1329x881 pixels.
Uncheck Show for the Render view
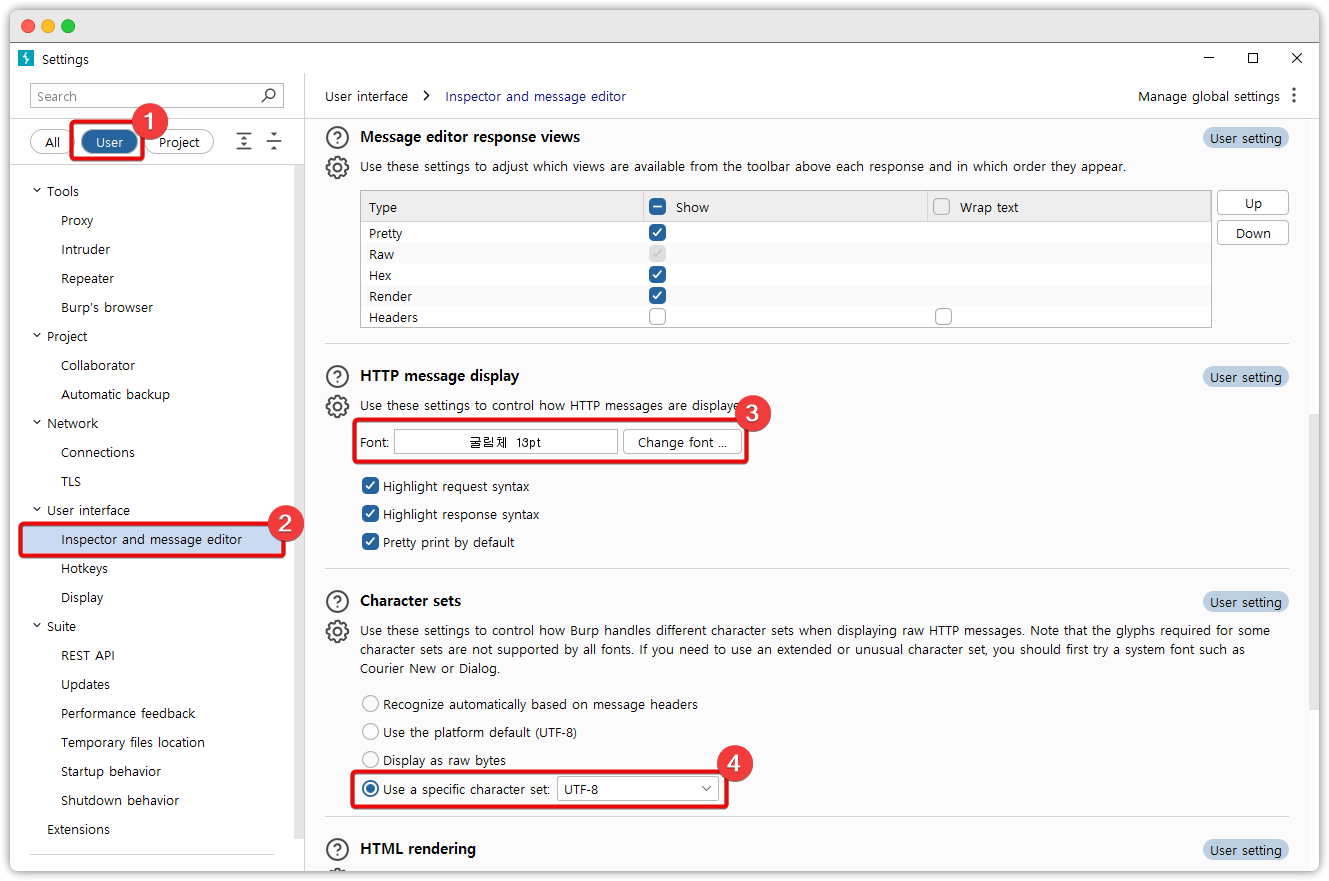[x=657, y=295]
